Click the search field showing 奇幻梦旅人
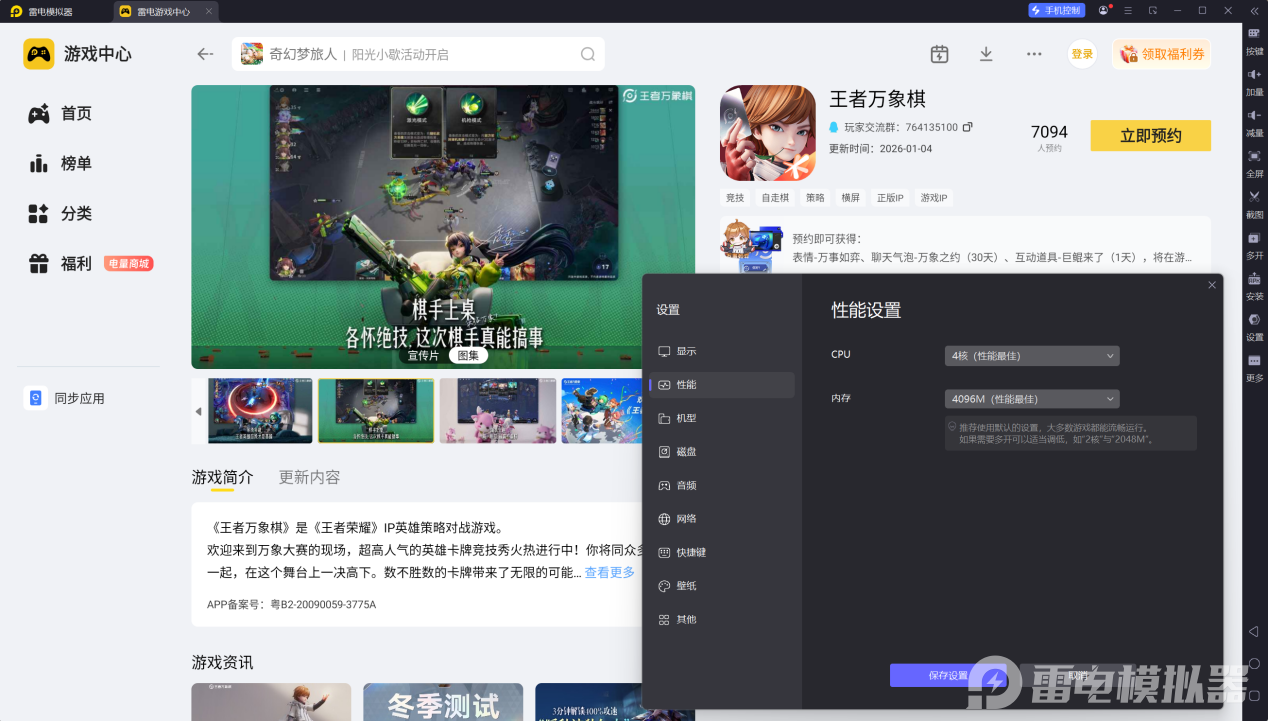This screenshot has height=721, width=1268. click(418, 54)
